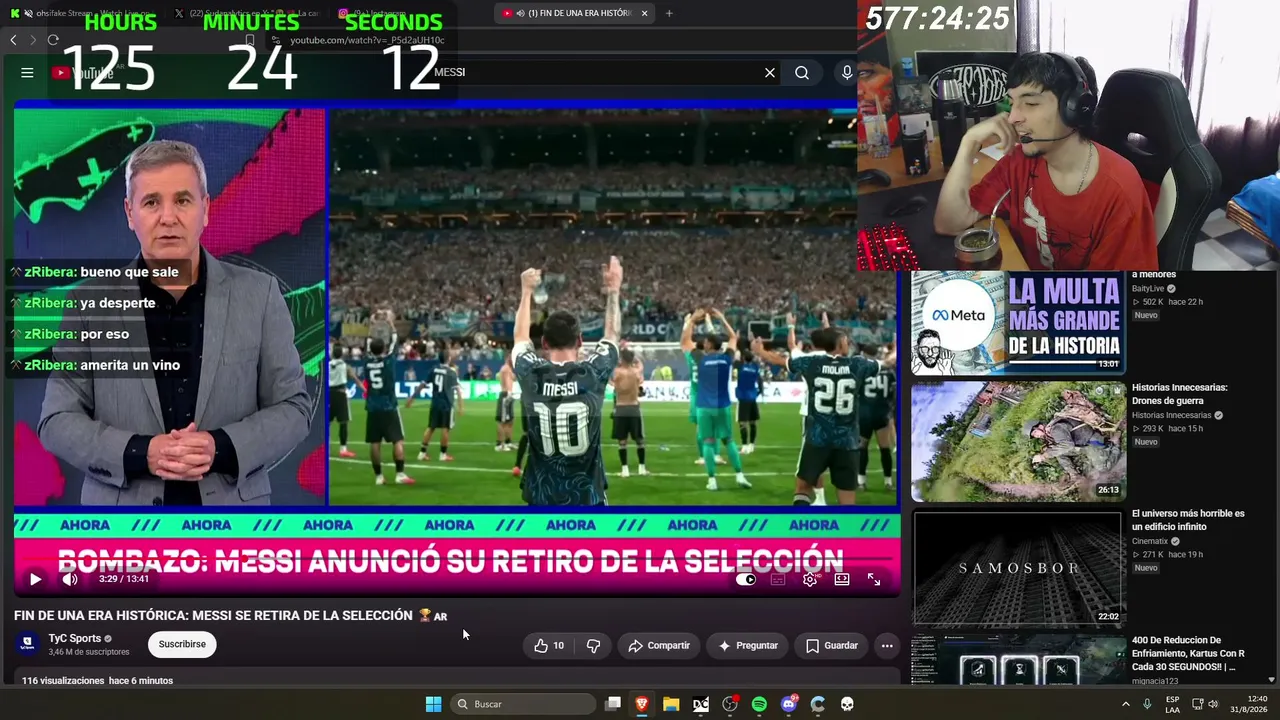This screenshot has width=1280, height=720.
Task: Toggle subtitles on the video player
Action: (x=778, y=579)
